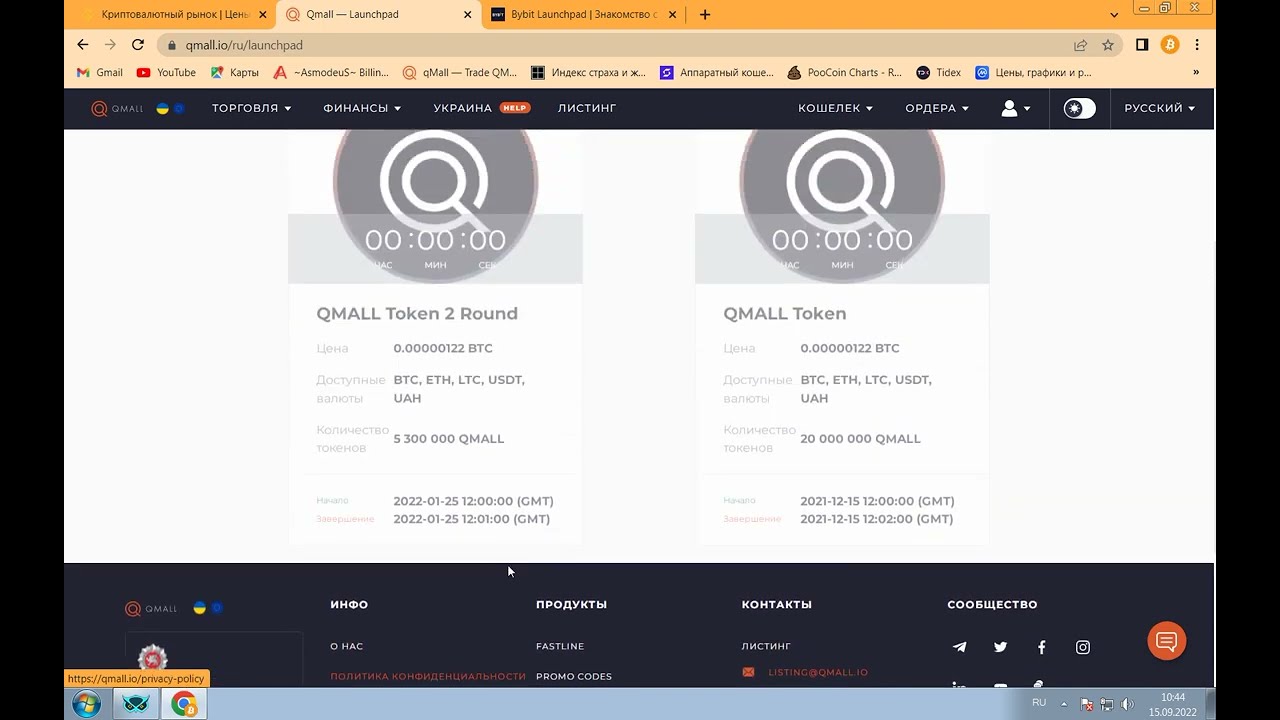Open the orange live chat widget
Screen dimensions: 1280x720
[x=1167, y=641]
